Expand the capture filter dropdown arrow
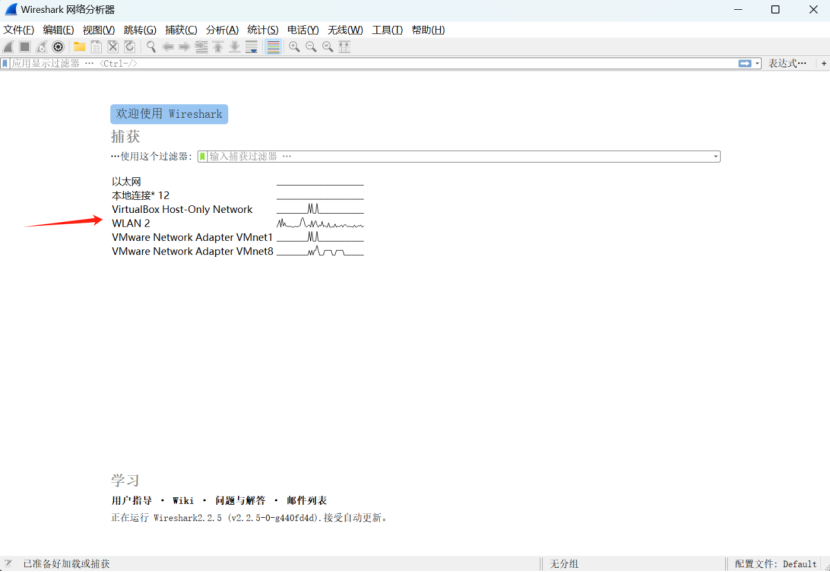Screen dimensions: 830x572 coord(716,157)
